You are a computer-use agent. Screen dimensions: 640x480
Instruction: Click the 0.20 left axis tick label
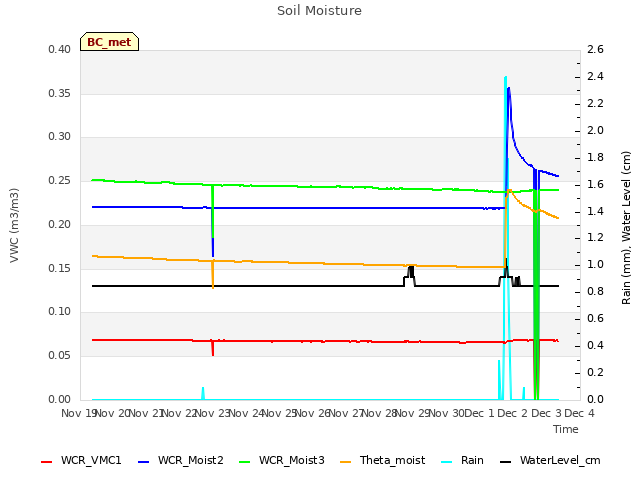(59, 224)
